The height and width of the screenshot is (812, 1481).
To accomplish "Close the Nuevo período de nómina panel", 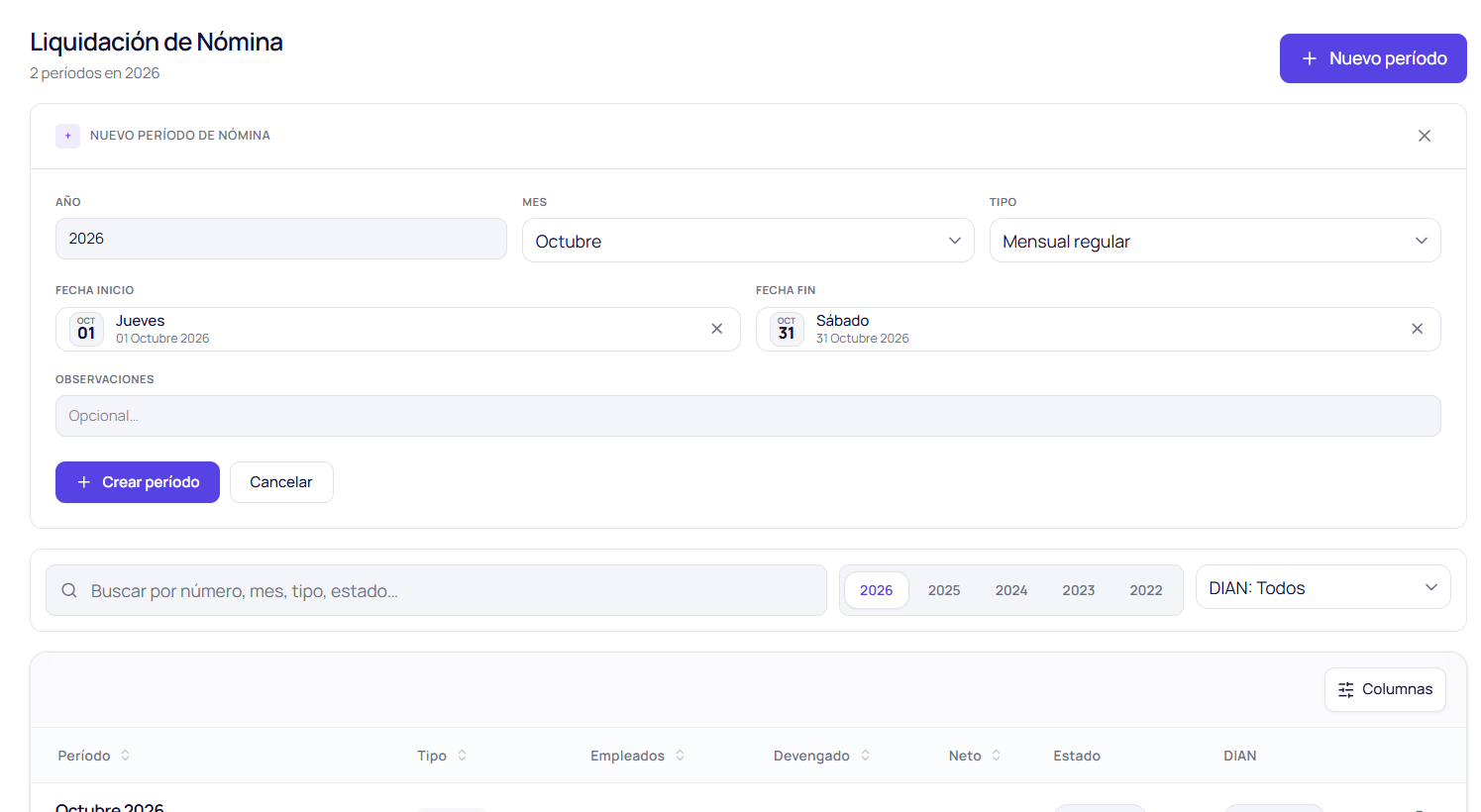I will coord(1424,136).
